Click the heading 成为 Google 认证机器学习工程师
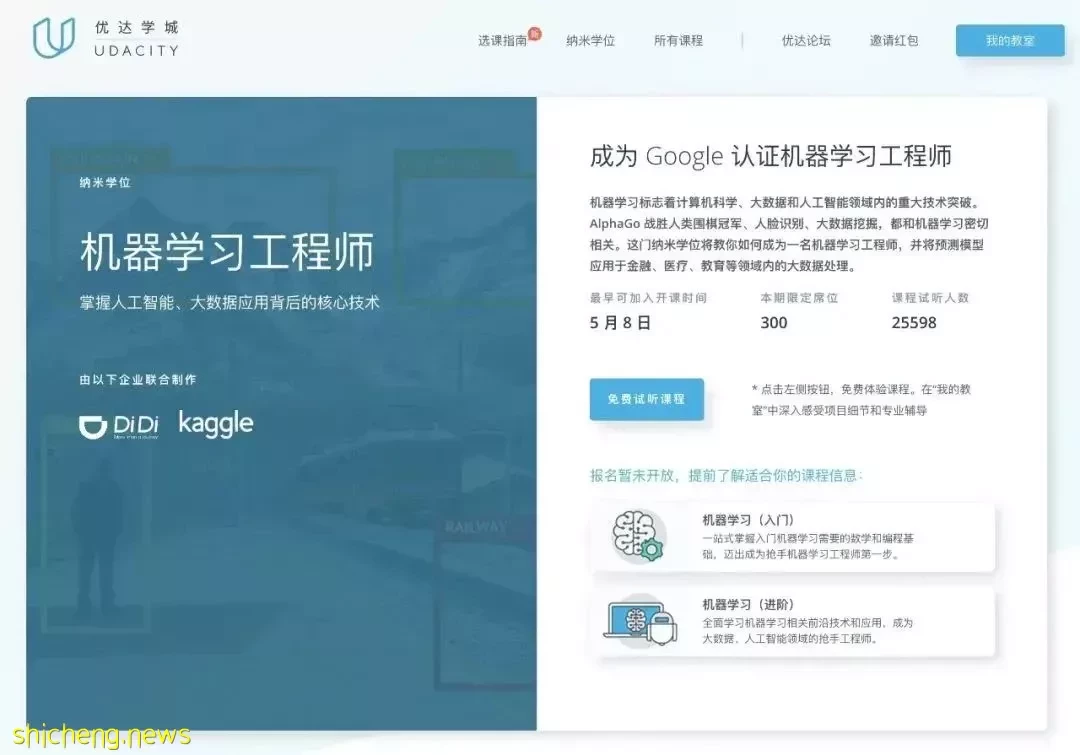This screenshot has width=1080, height=755. [771, 156]
